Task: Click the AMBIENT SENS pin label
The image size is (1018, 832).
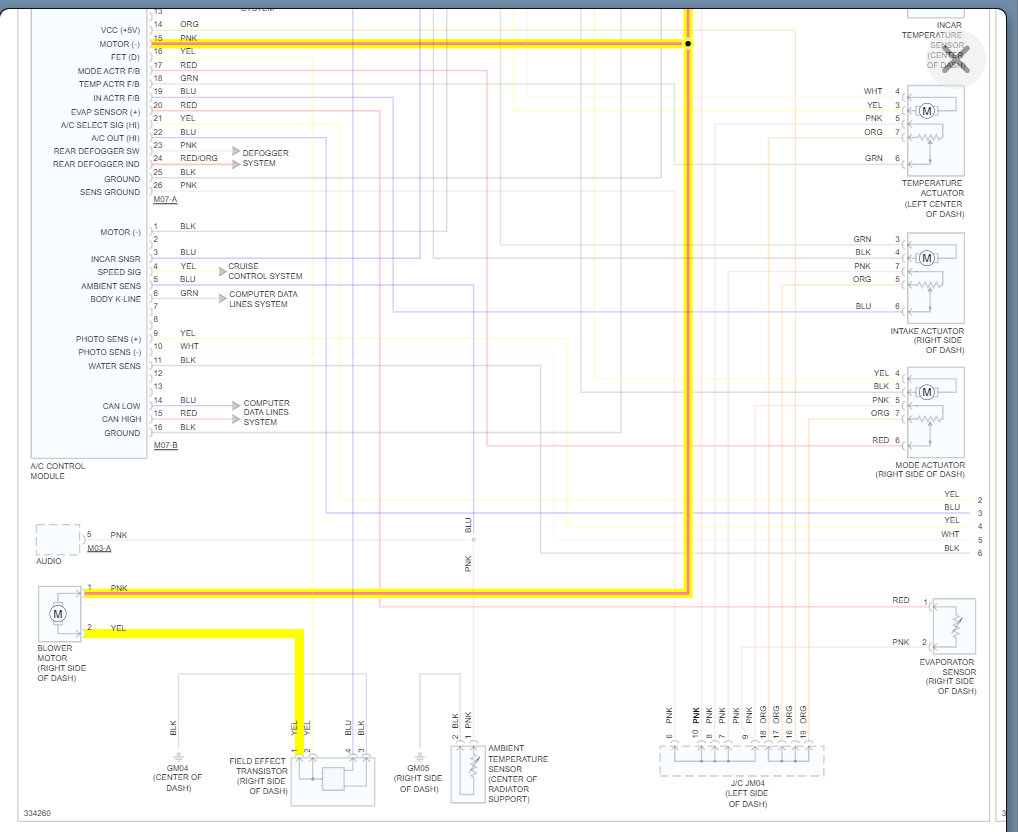Action: [x=110, y=286]
